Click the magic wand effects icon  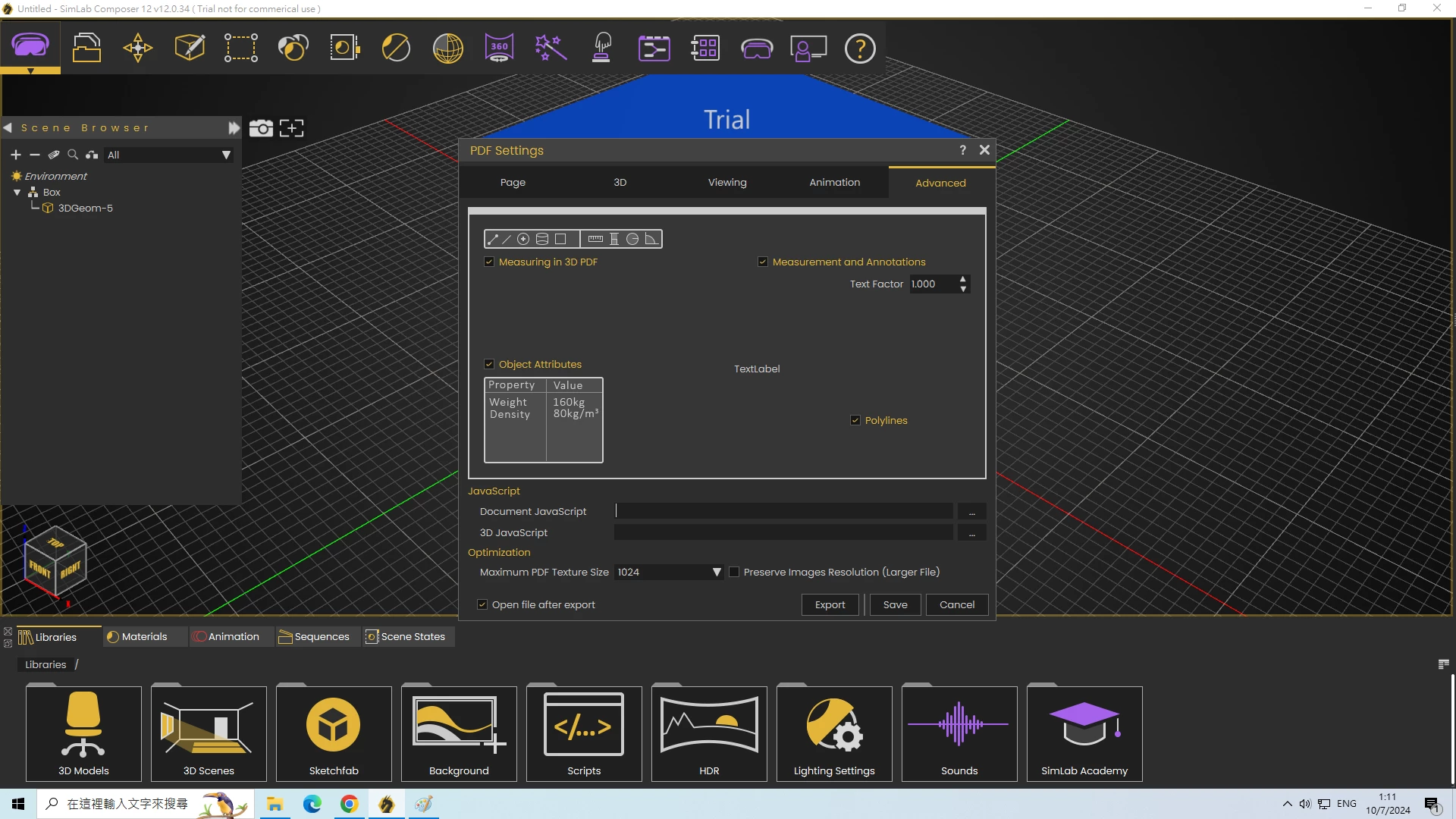pos(551,48)
